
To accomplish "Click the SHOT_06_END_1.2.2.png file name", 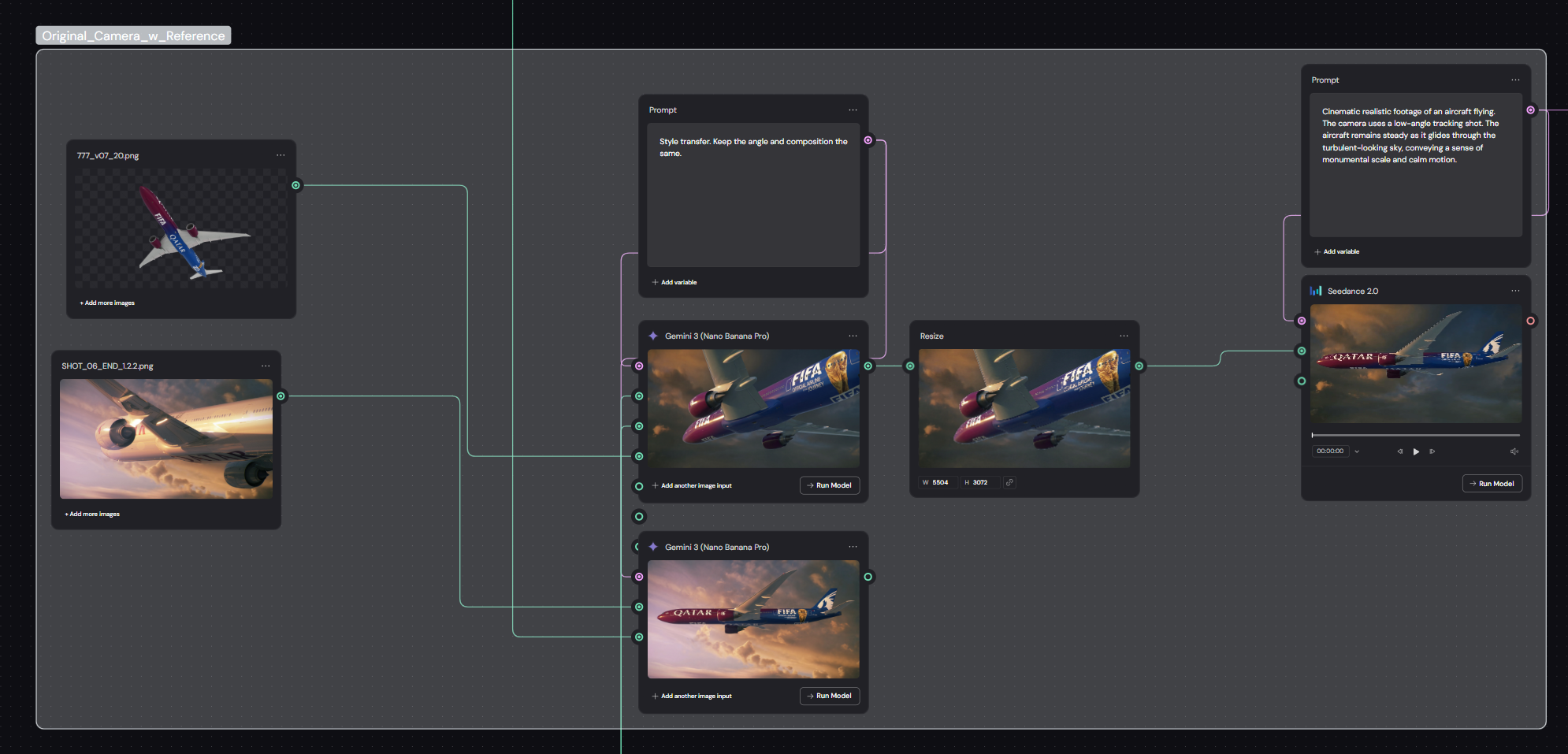I will pyautogui.click(x=107, y=366).
